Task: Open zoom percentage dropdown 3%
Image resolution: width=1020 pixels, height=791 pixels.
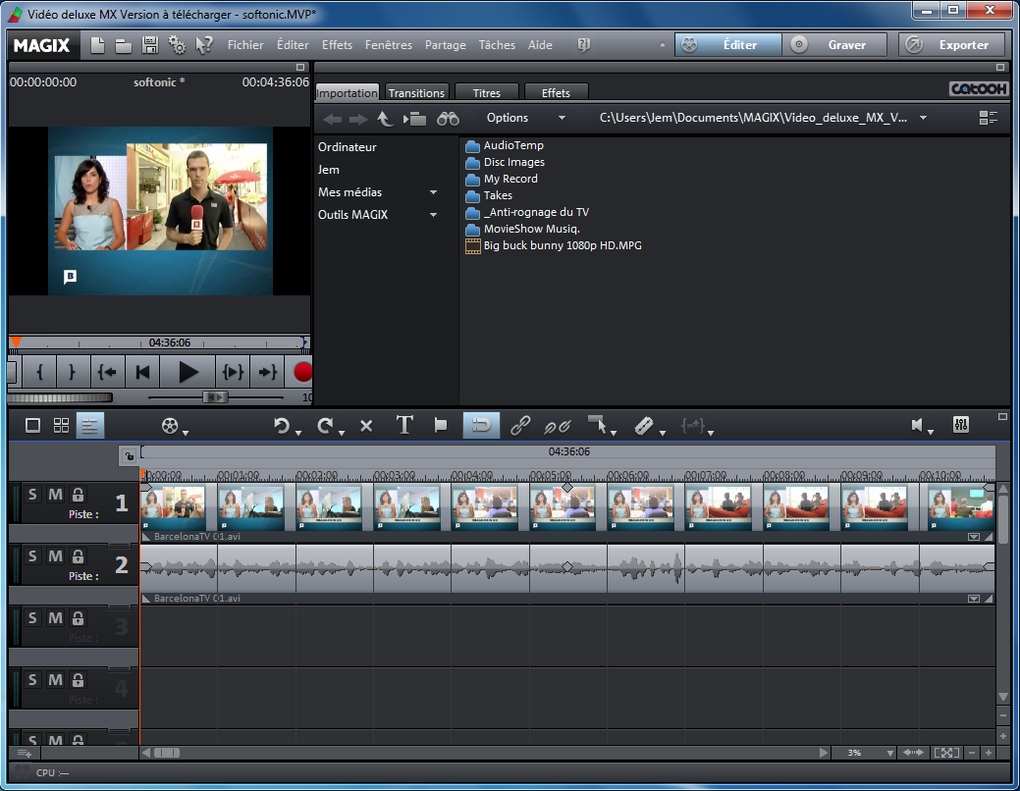Action: (890, 753)
